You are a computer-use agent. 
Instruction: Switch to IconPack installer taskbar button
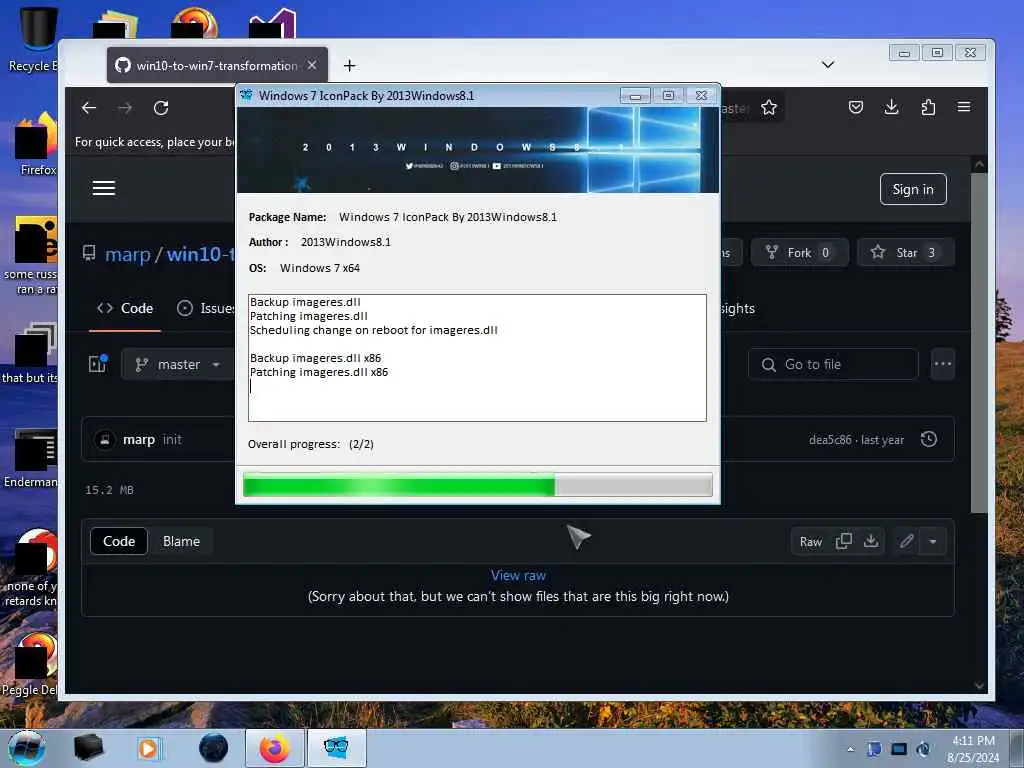click(x=336, y=748)
